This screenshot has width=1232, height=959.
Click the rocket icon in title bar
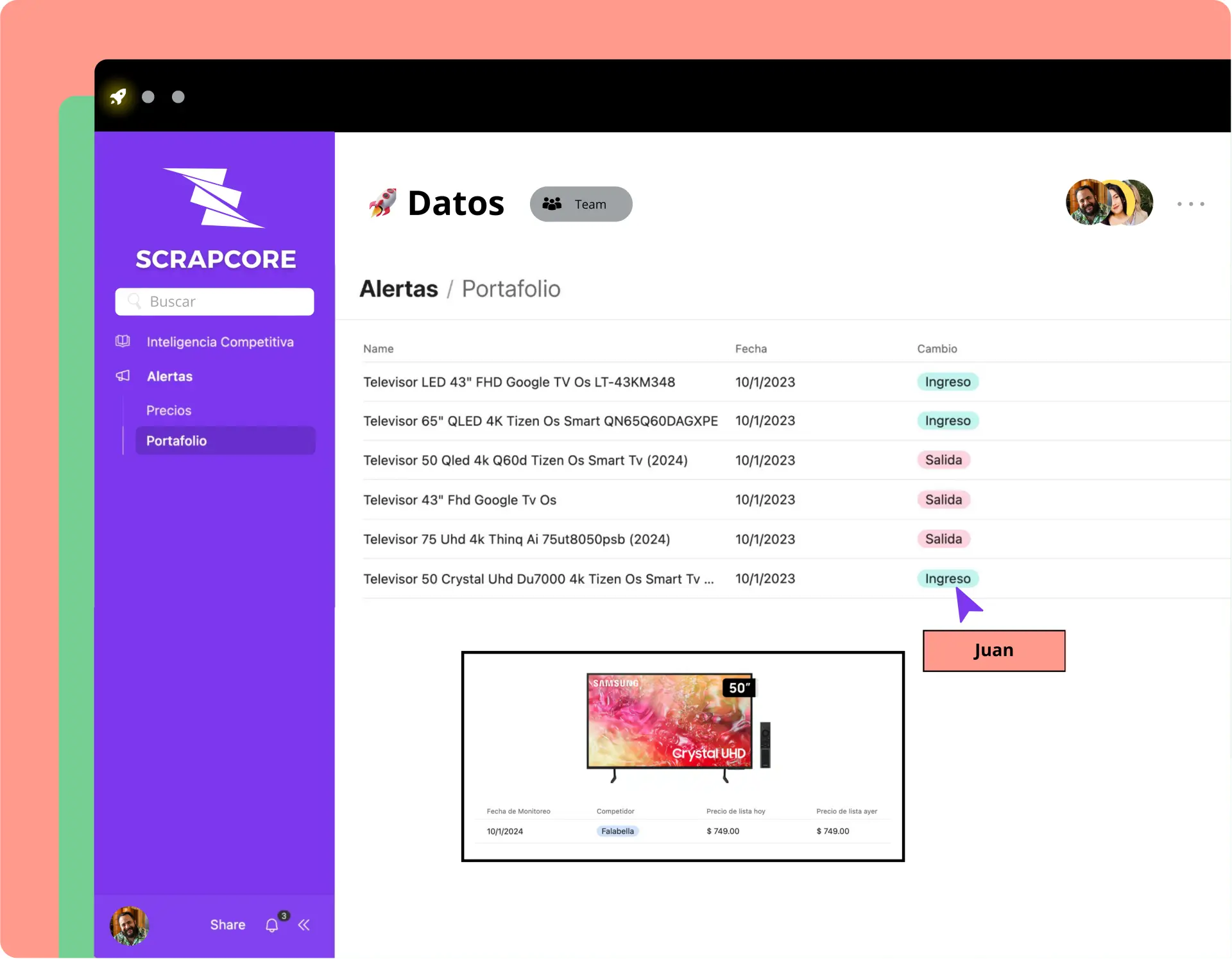tap(118, 97)
